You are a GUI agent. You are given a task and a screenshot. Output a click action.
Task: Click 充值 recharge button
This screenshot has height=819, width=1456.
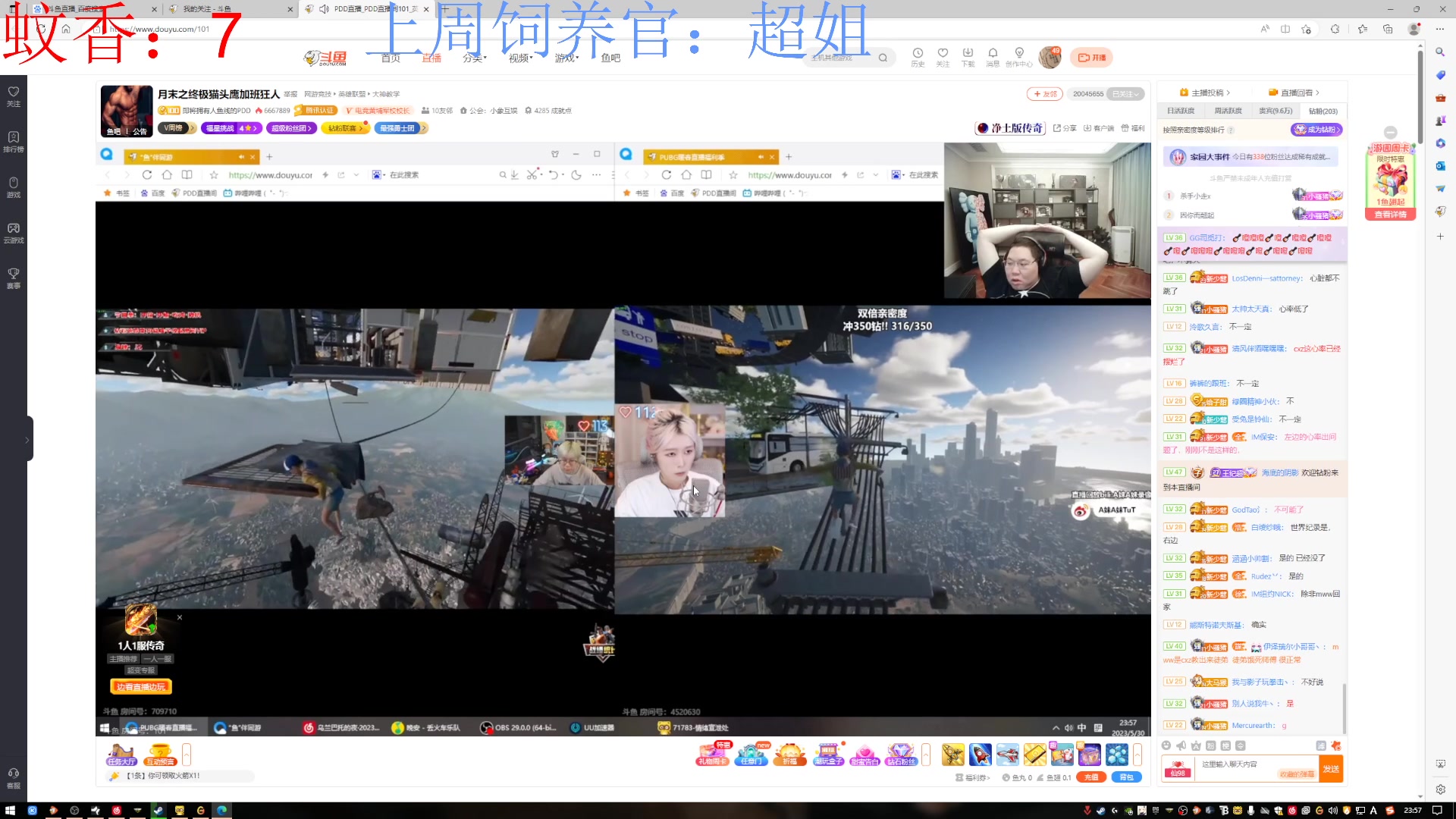pos(1091,777)
